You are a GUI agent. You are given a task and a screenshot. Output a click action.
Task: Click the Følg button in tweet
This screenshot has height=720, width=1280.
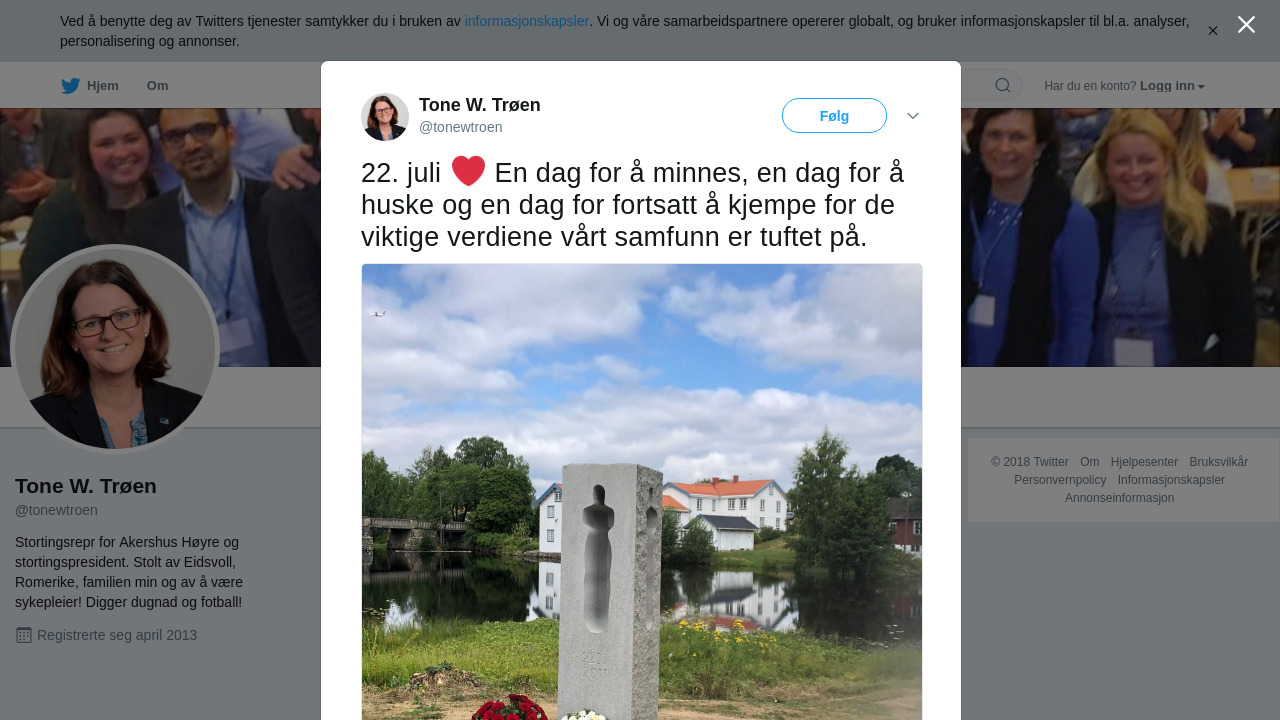point(834,116)
